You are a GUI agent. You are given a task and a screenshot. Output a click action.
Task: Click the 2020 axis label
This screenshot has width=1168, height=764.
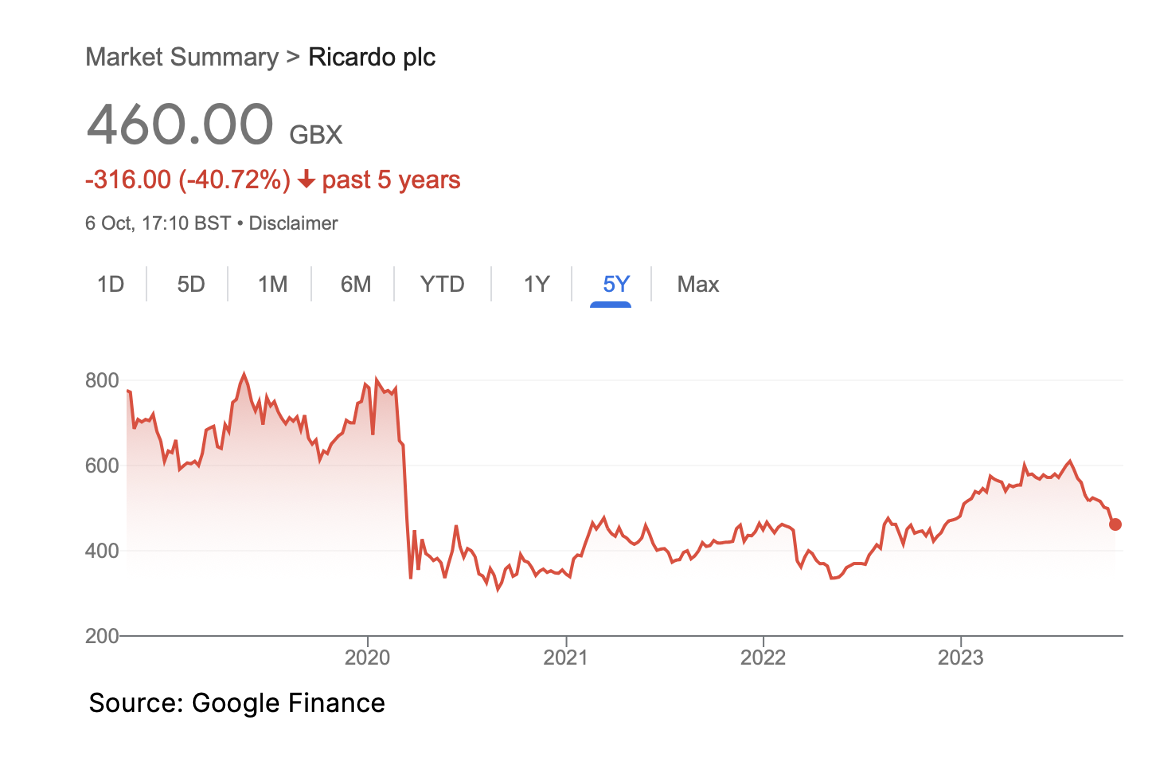367,658
